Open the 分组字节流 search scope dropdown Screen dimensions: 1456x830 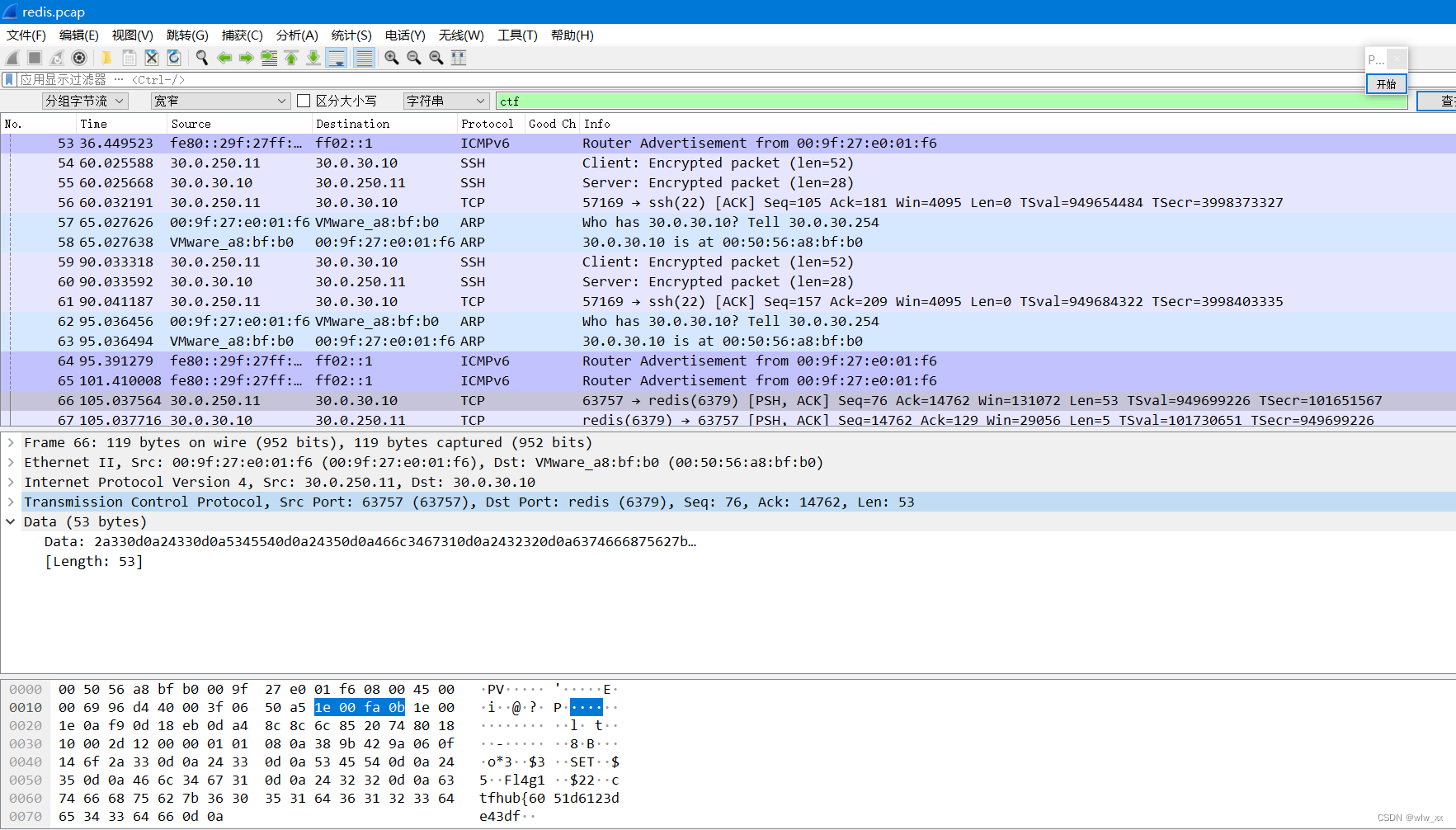click(85, 101)
